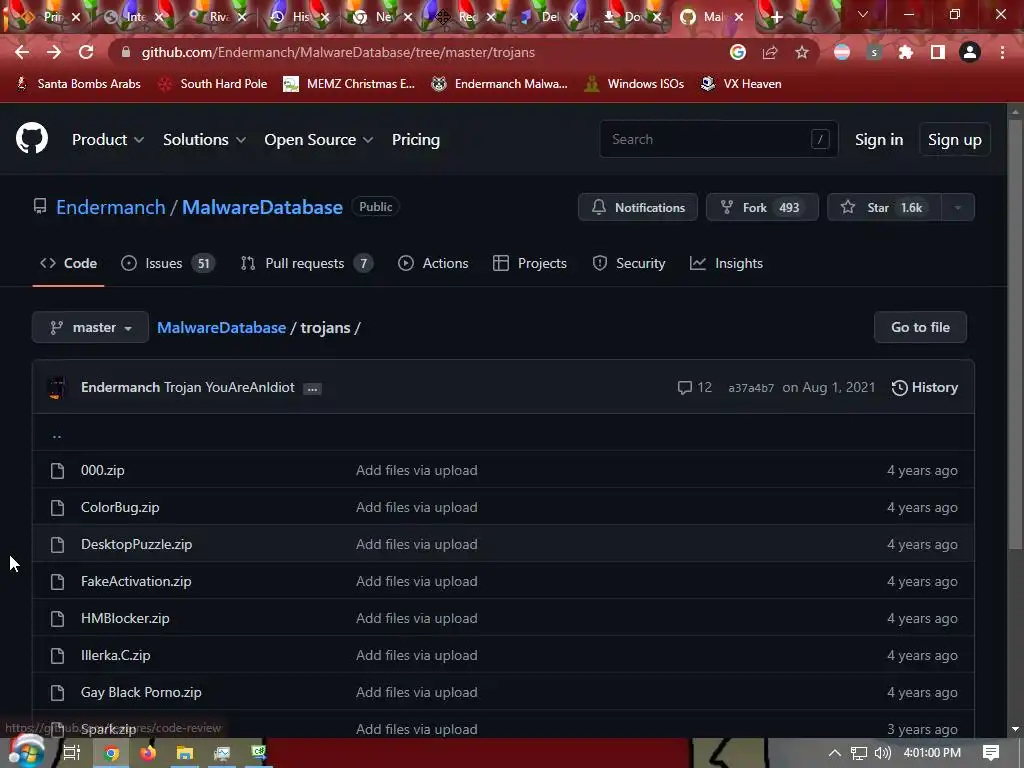Switch to the Insights tab
The width and height of the screenshot is (1024, 768).
(726, 263)
